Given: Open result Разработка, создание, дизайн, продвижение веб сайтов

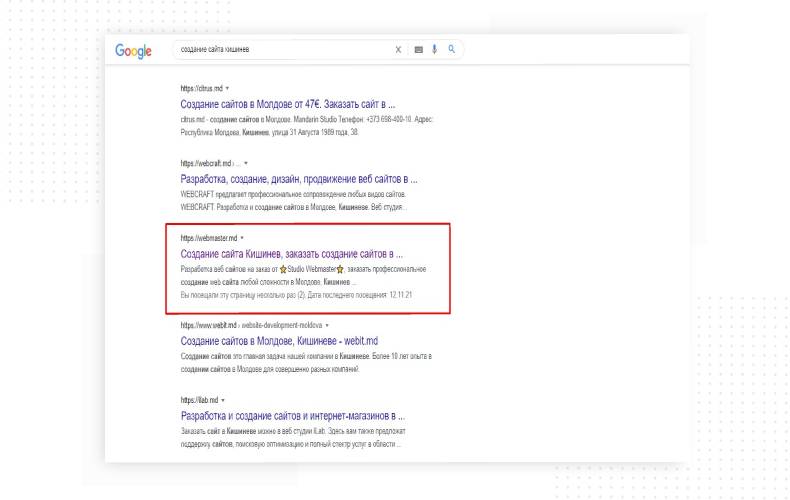Looking at the screenshot, I should pyautogui.click(x=299, y=179).
